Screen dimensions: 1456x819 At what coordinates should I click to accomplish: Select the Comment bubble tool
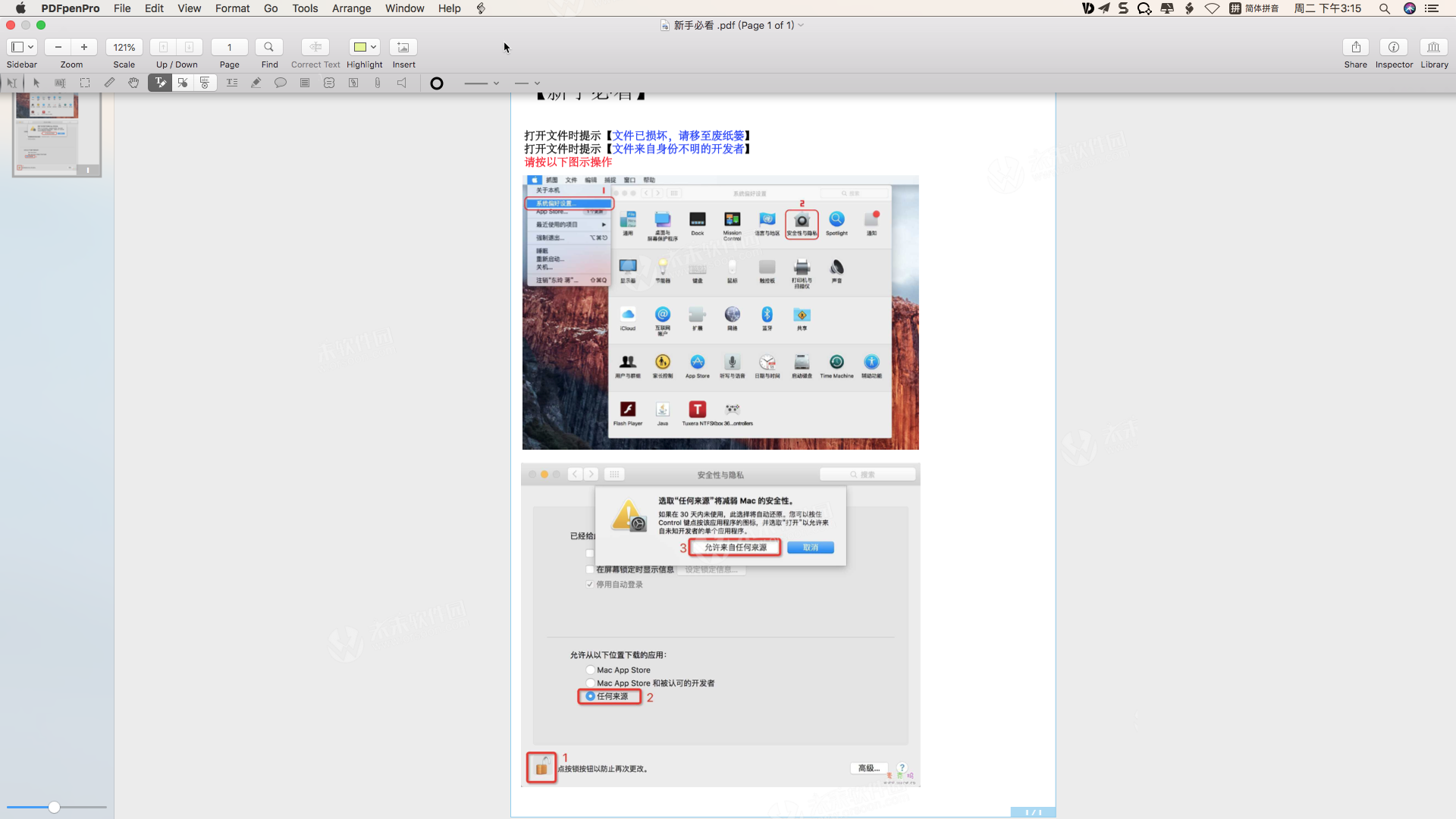tap(281, 83)
